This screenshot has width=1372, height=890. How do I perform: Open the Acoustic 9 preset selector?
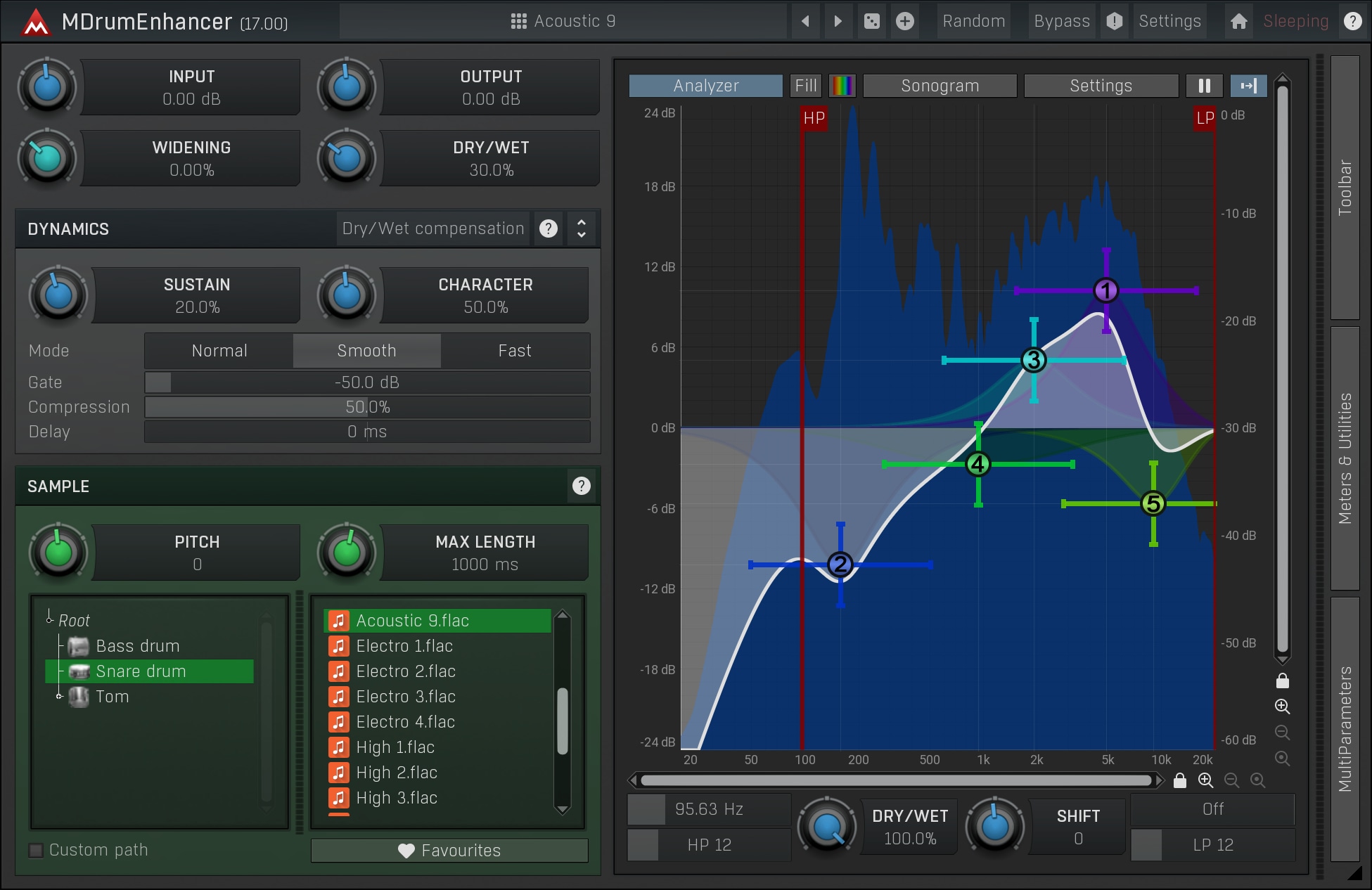tap(563, 21)
